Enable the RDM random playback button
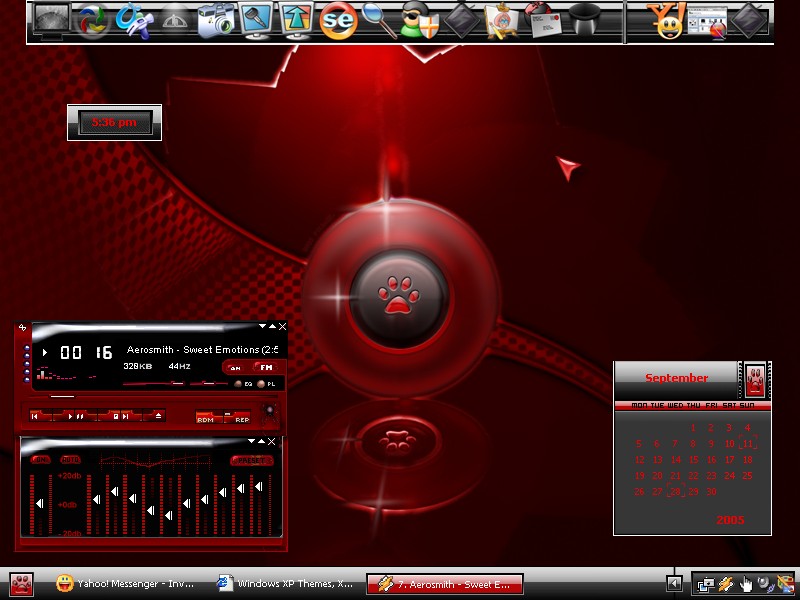800x600 pixels. (209, 417)
